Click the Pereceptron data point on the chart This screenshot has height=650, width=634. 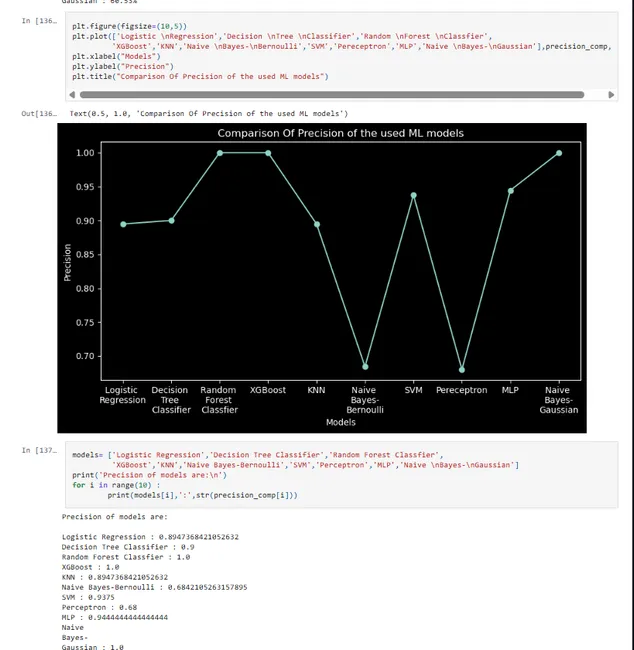pyautogui.click(x=462, y=369)
